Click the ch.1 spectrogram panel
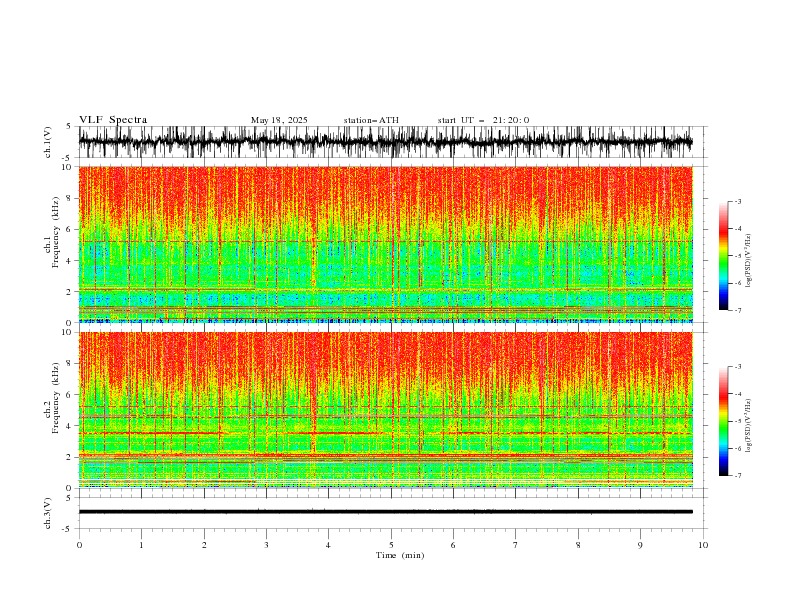The width and height of the screenshot is (792, 612). (x=386, y=244)
